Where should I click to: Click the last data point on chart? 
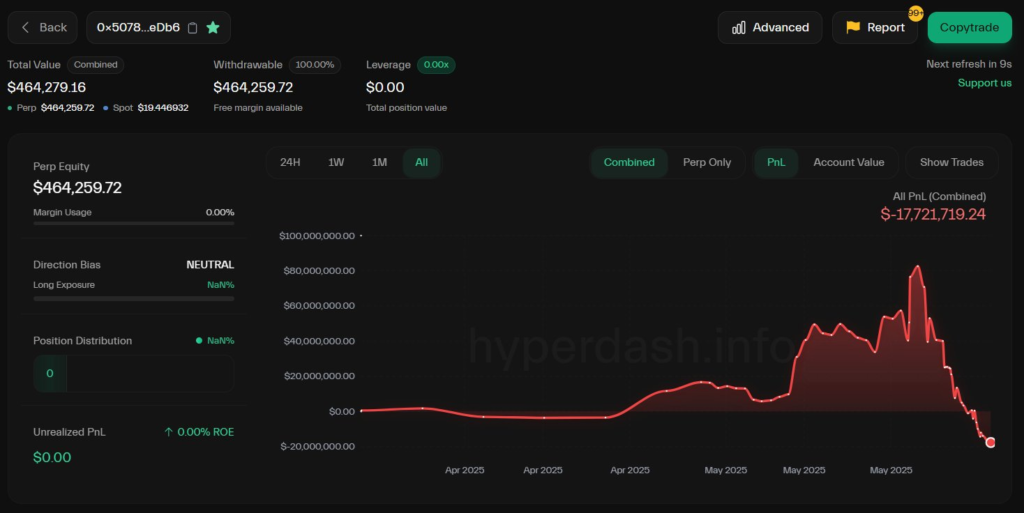click(x=990, y=442)
